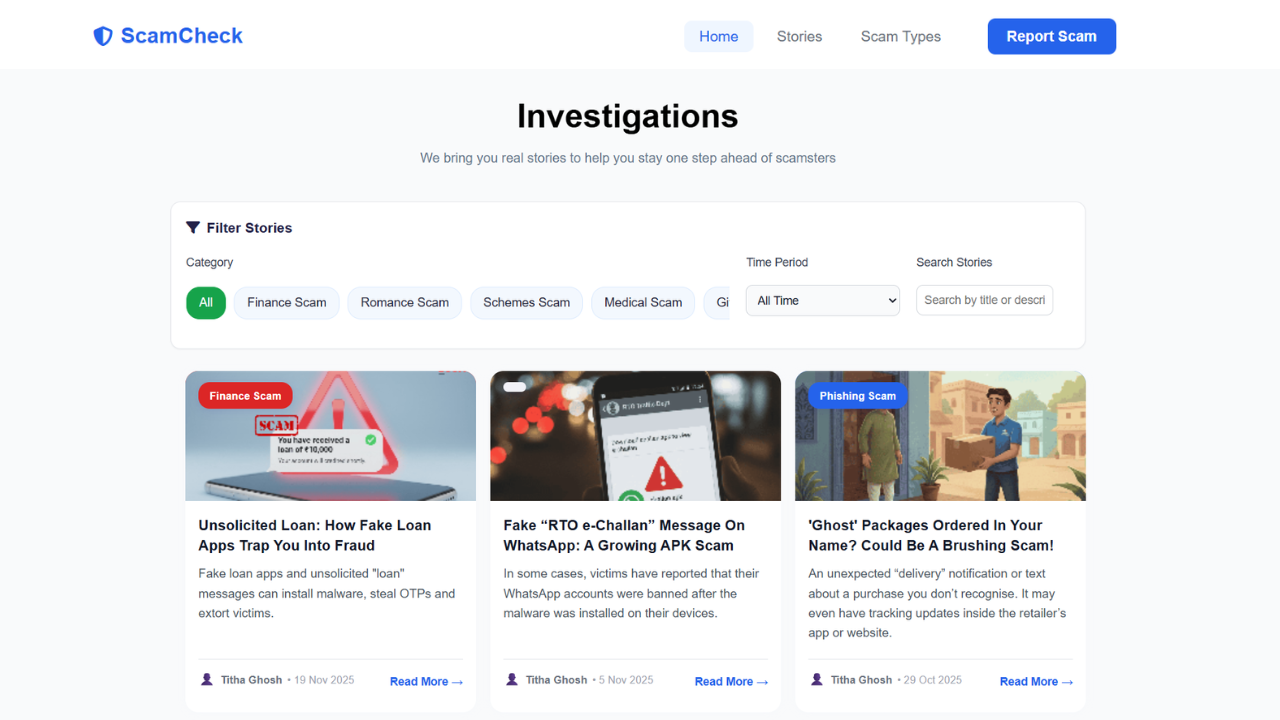Screen dimensions: 1280x720
Task: Select the Schemes Scam category chip
Action: (x=527, y=302)
